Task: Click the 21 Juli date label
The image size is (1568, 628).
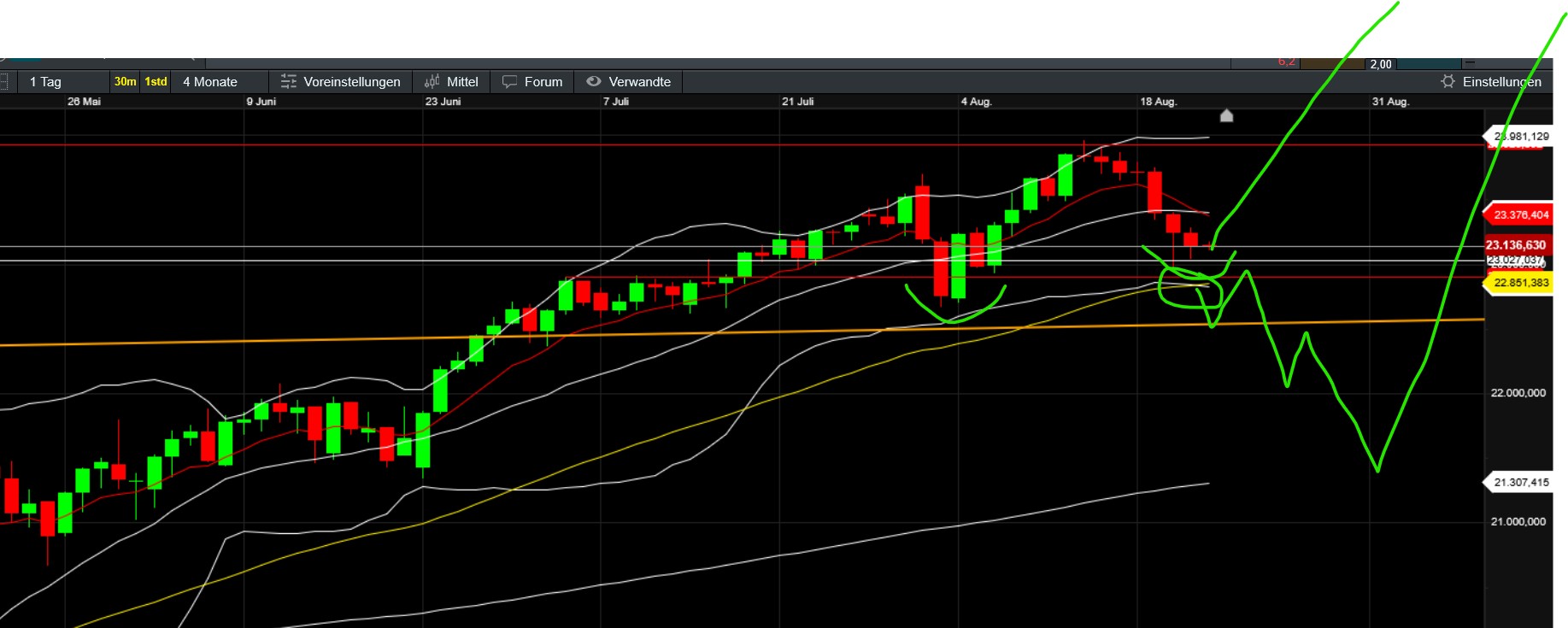Action: coord(798,102)
